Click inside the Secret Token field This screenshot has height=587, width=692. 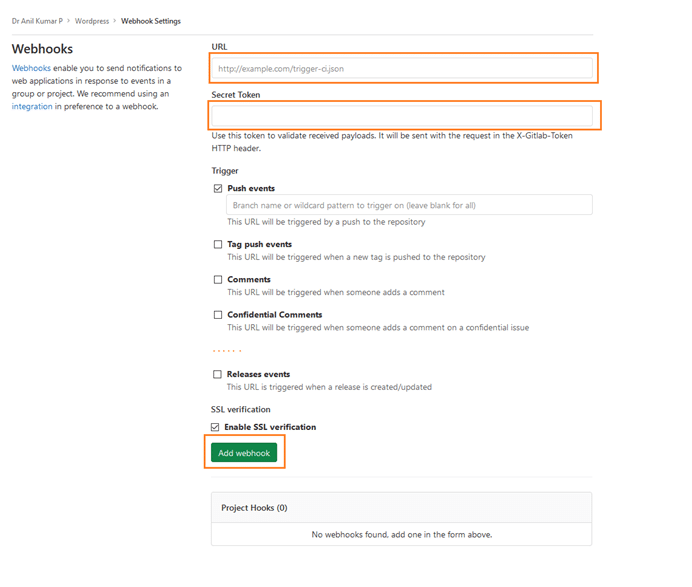pos(402,117)
